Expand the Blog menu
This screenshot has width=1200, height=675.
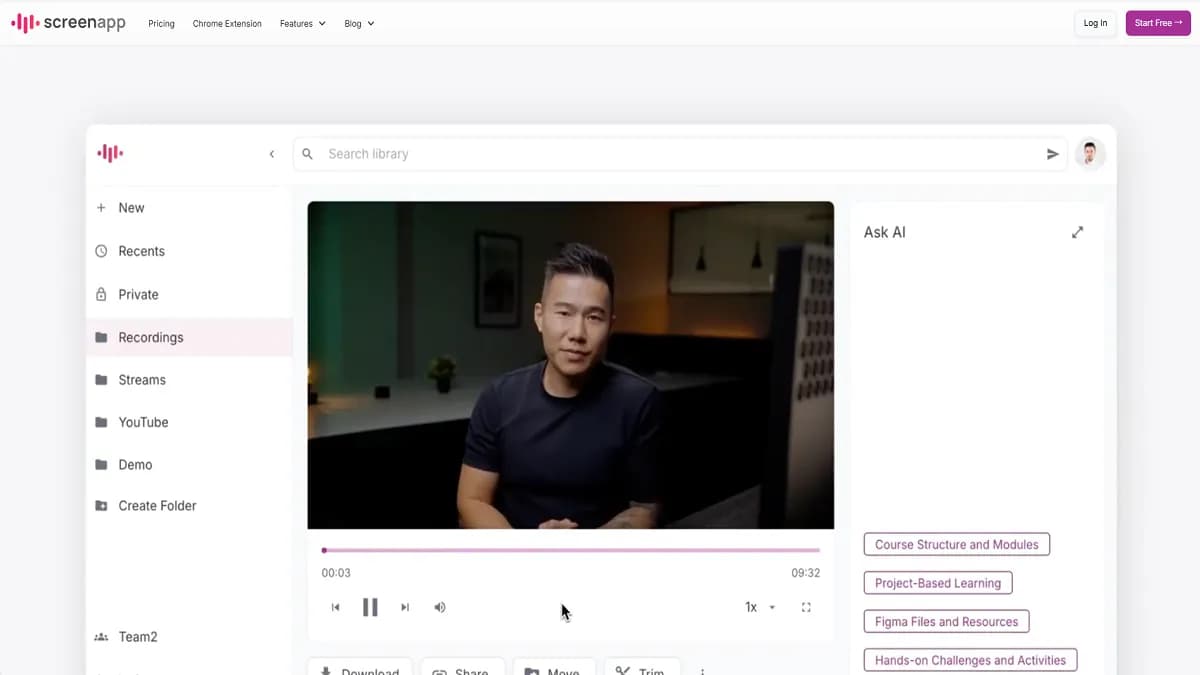(359, 23)
